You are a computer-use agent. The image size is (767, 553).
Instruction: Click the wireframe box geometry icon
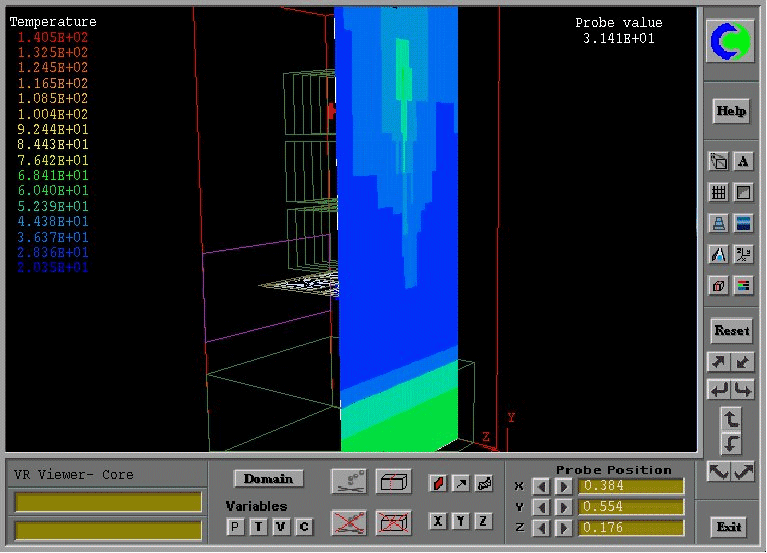tap(393, 482)
